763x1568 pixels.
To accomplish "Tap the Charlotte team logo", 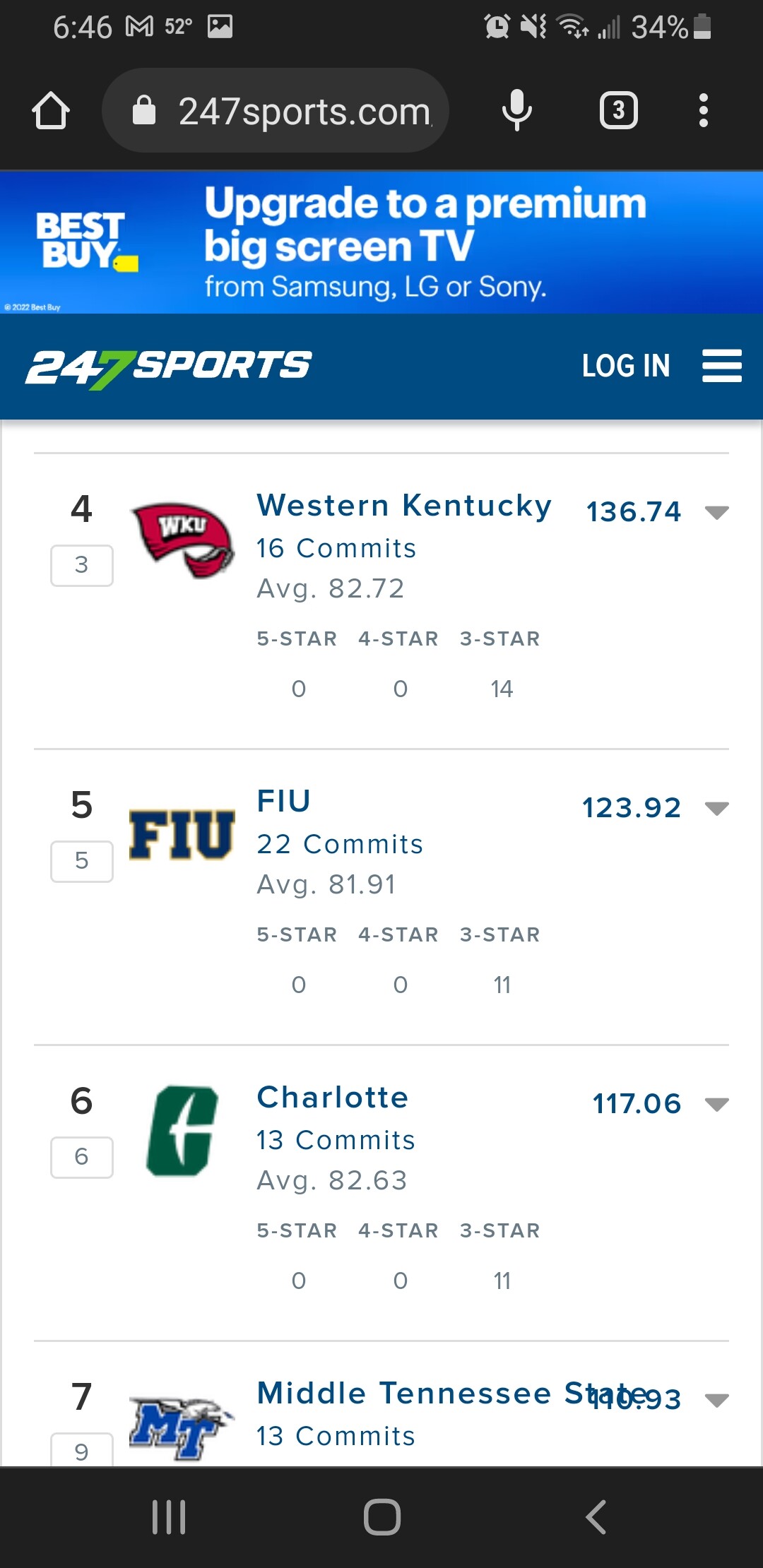I will [x=182, y=1131].
